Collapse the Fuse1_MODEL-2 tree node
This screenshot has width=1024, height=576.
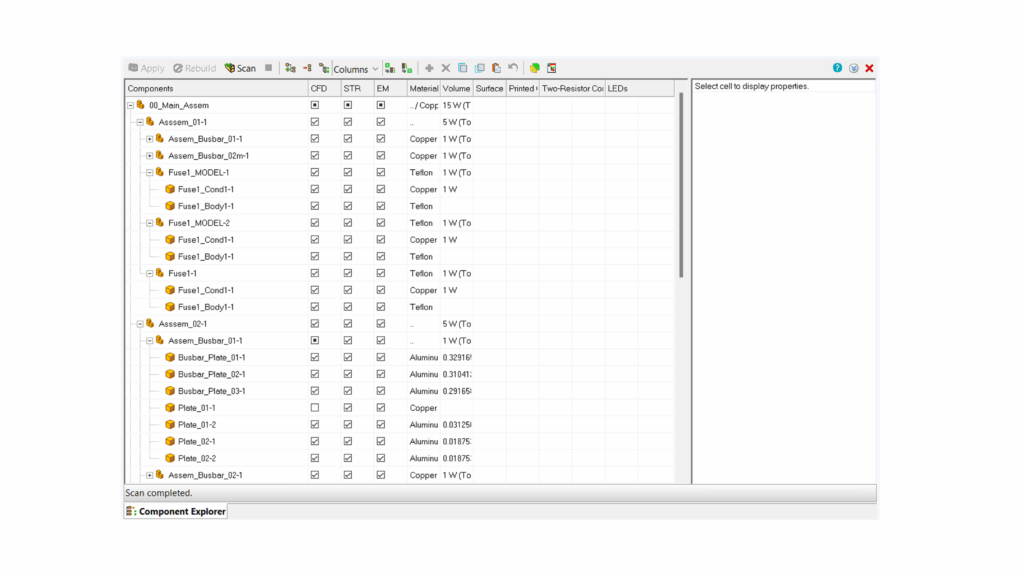pos(149,223)
